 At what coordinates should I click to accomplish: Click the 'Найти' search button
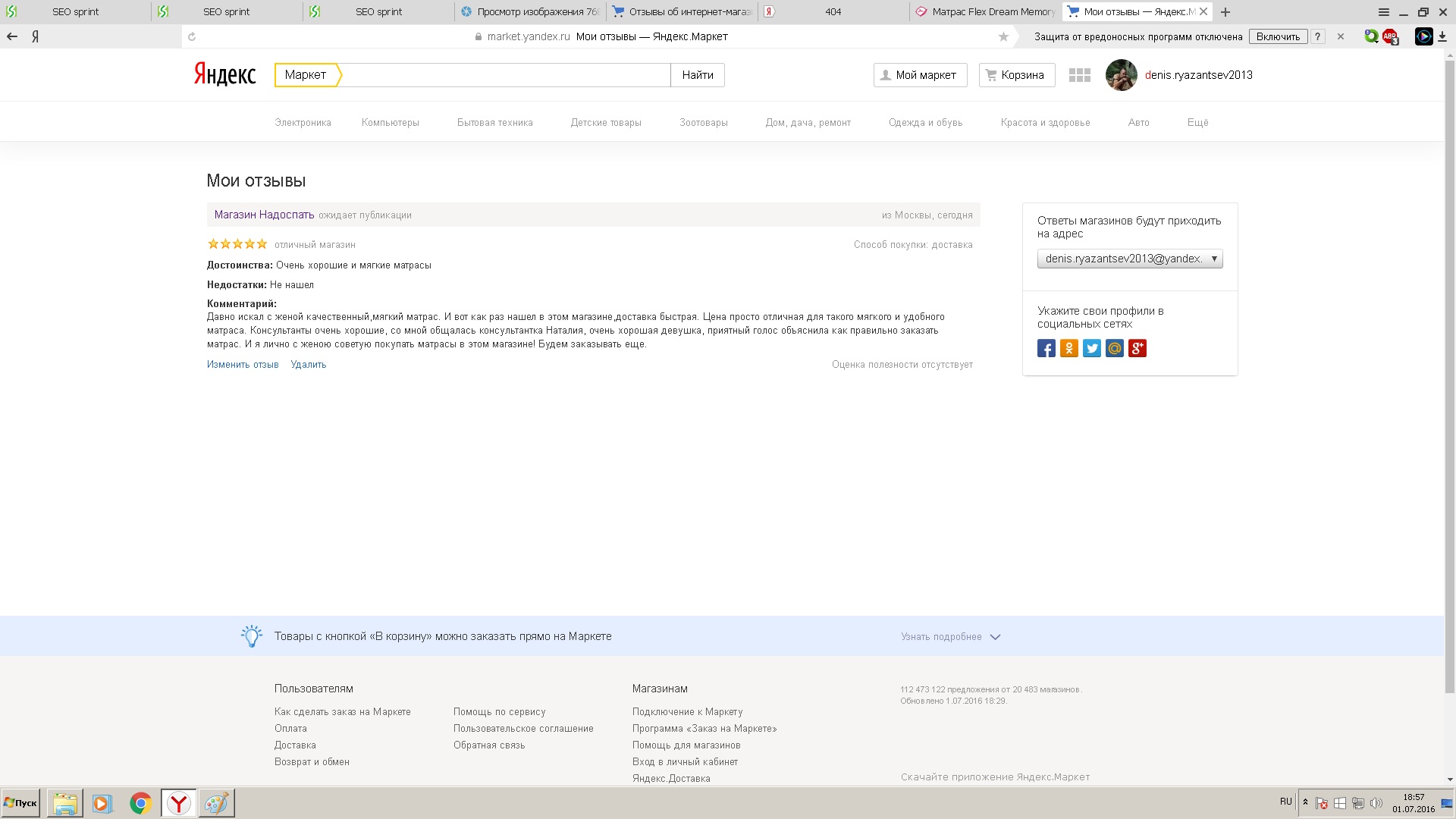coord(697,75)
